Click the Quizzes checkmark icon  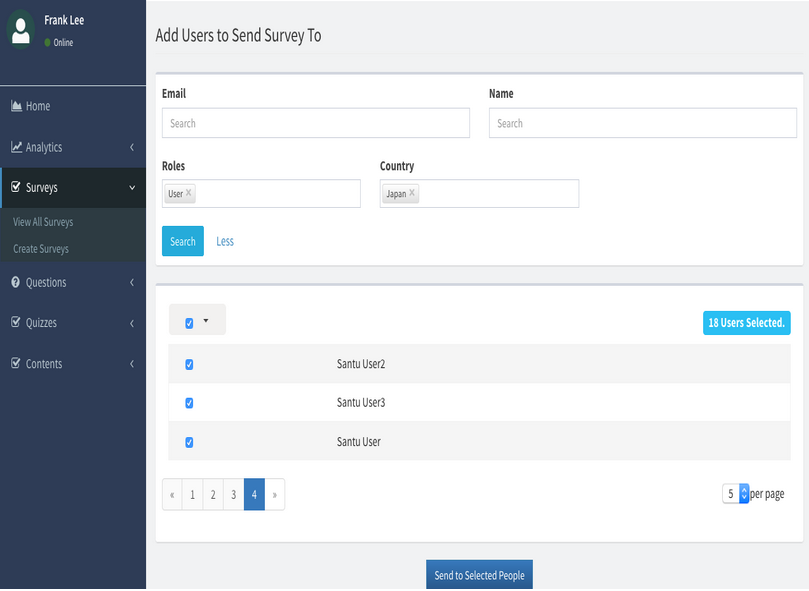[16, 323]
